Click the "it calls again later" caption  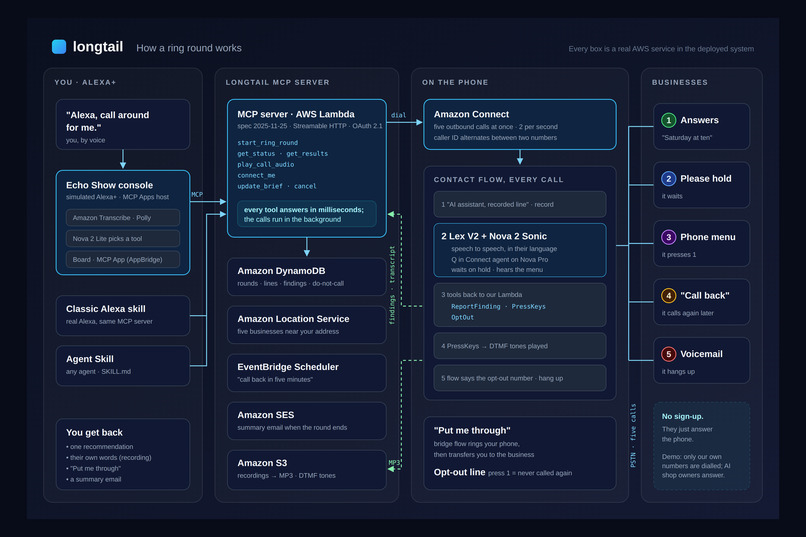click(687, 313)
